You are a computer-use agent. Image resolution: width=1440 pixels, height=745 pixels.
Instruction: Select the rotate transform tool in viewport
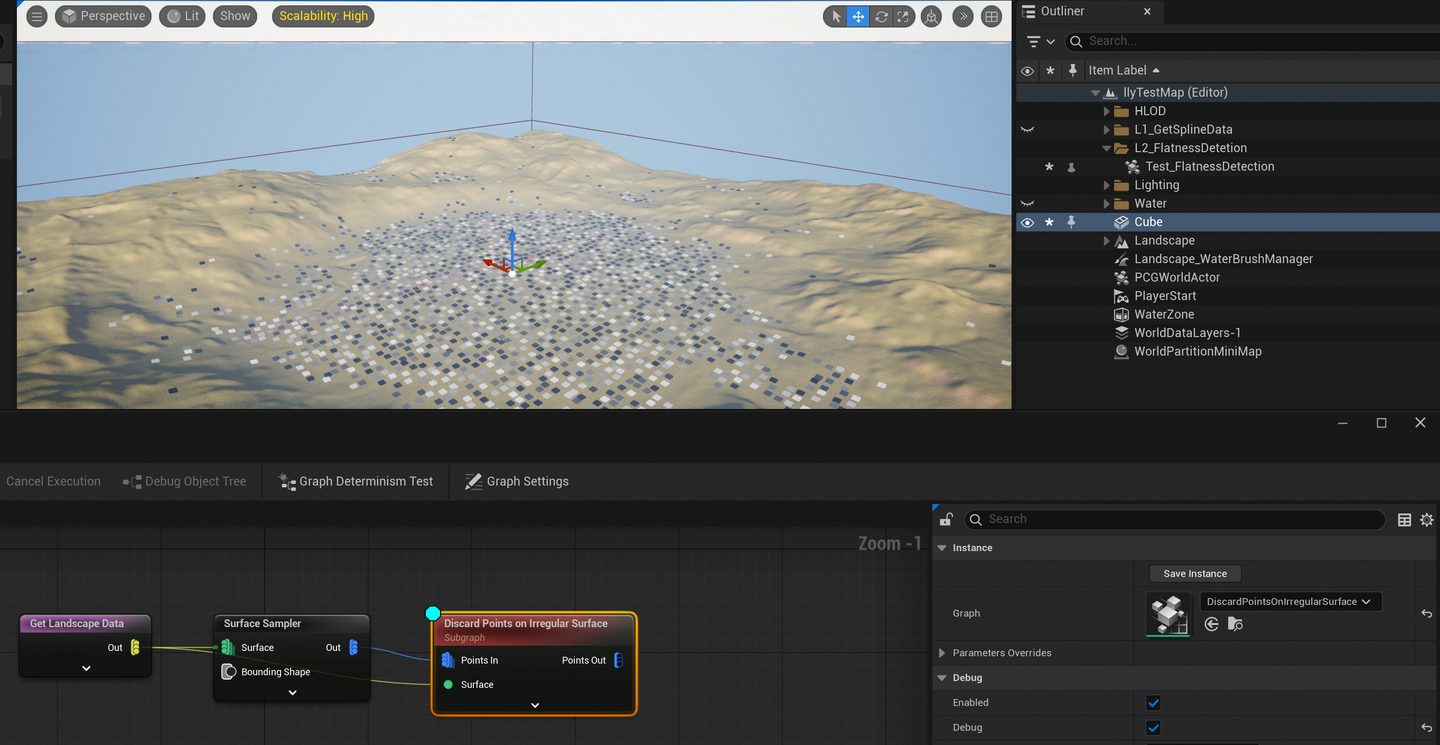(881, 17)
